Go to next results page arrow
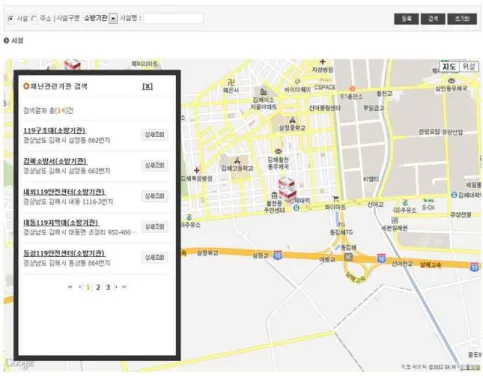The width and height of the screenshot is (483, 376). click(116, 287)
